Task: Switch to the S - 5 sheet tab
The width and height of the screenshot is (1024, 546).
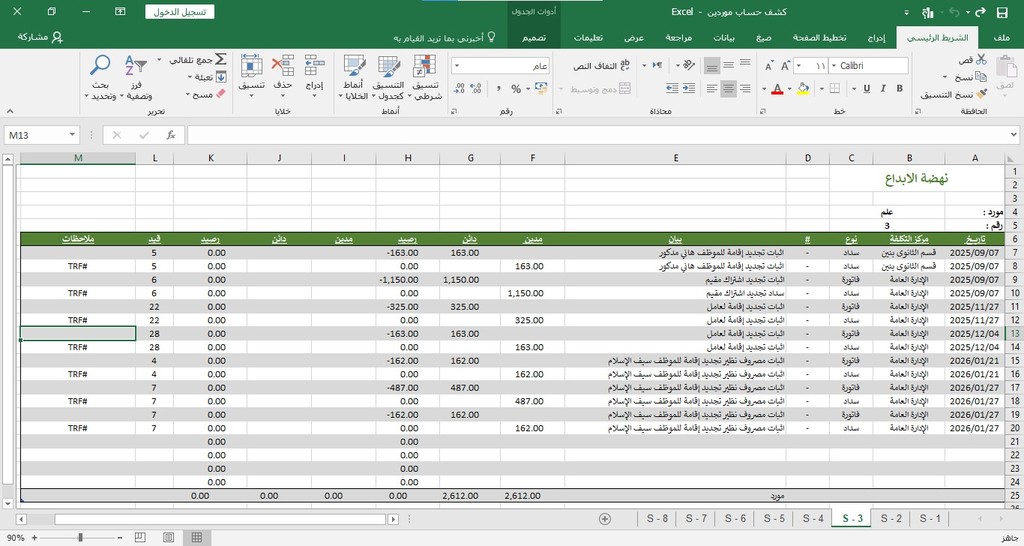Action: click(774, 518)
